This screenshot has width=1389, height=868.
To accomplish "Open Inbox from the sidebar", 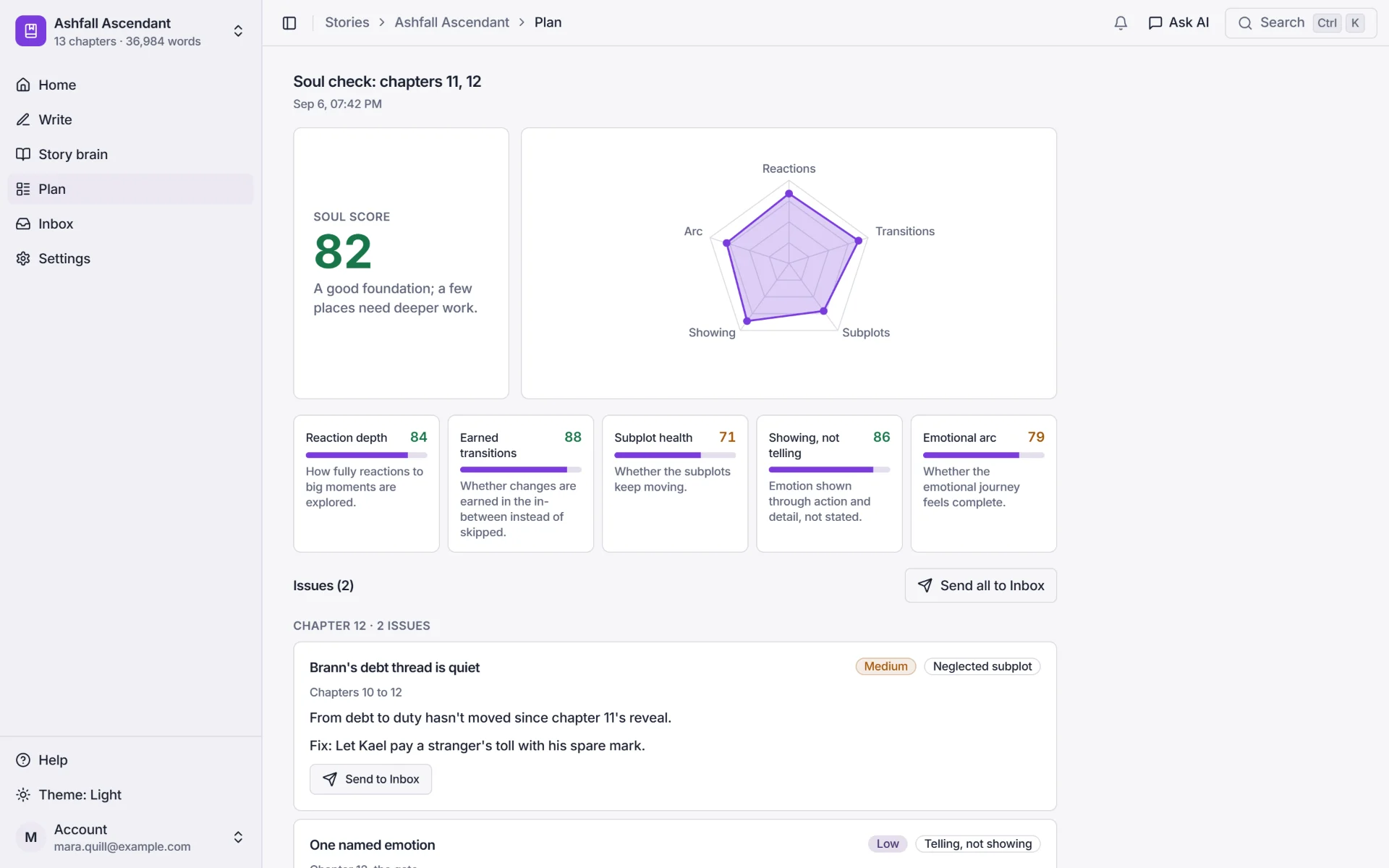I will 130,224.
